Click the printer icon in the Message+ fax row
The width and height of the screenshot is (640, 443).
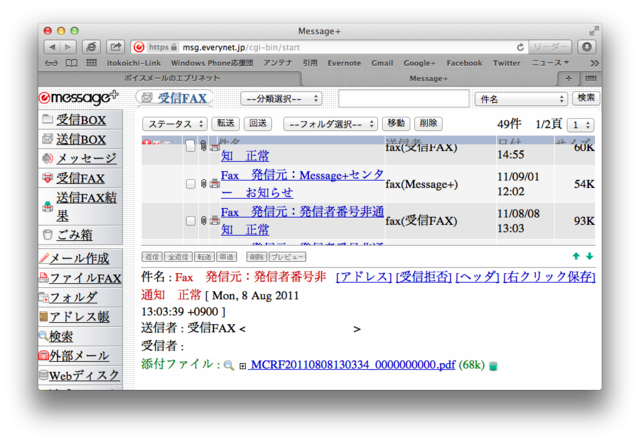click(215, 184)
